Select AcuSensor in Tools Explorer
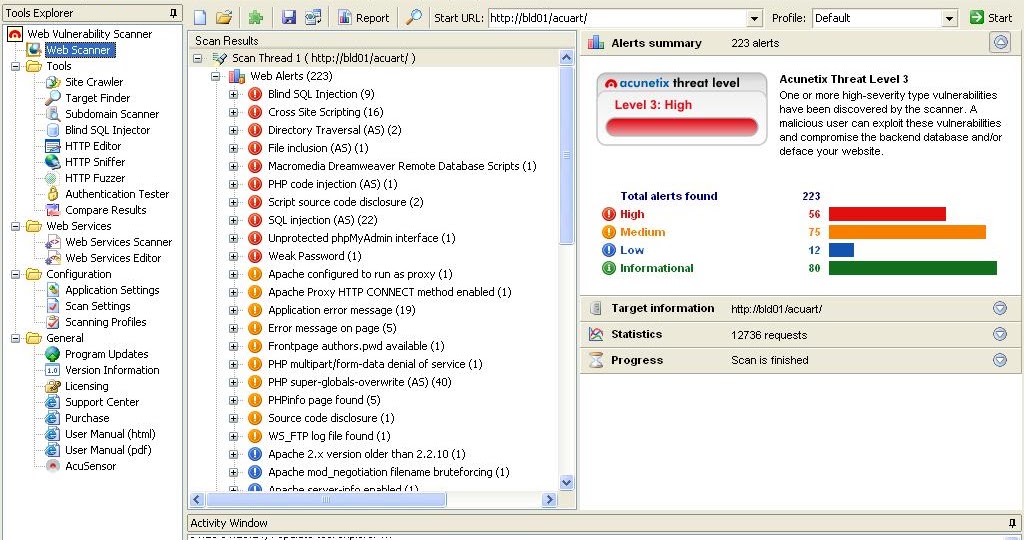Image resolution: width=1028 pixels, height=540 pixels. [x=90, y=466]
